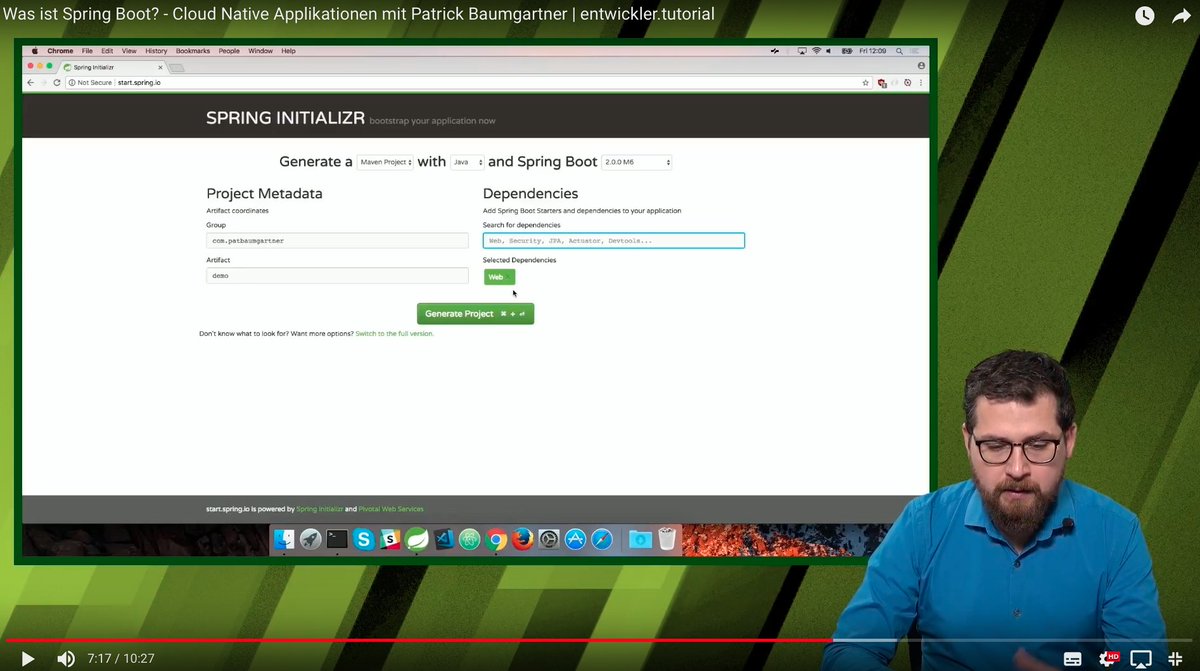This screenshot has width=1200, height=671.
Task: Click the browser back arrow
Action: 30,82
